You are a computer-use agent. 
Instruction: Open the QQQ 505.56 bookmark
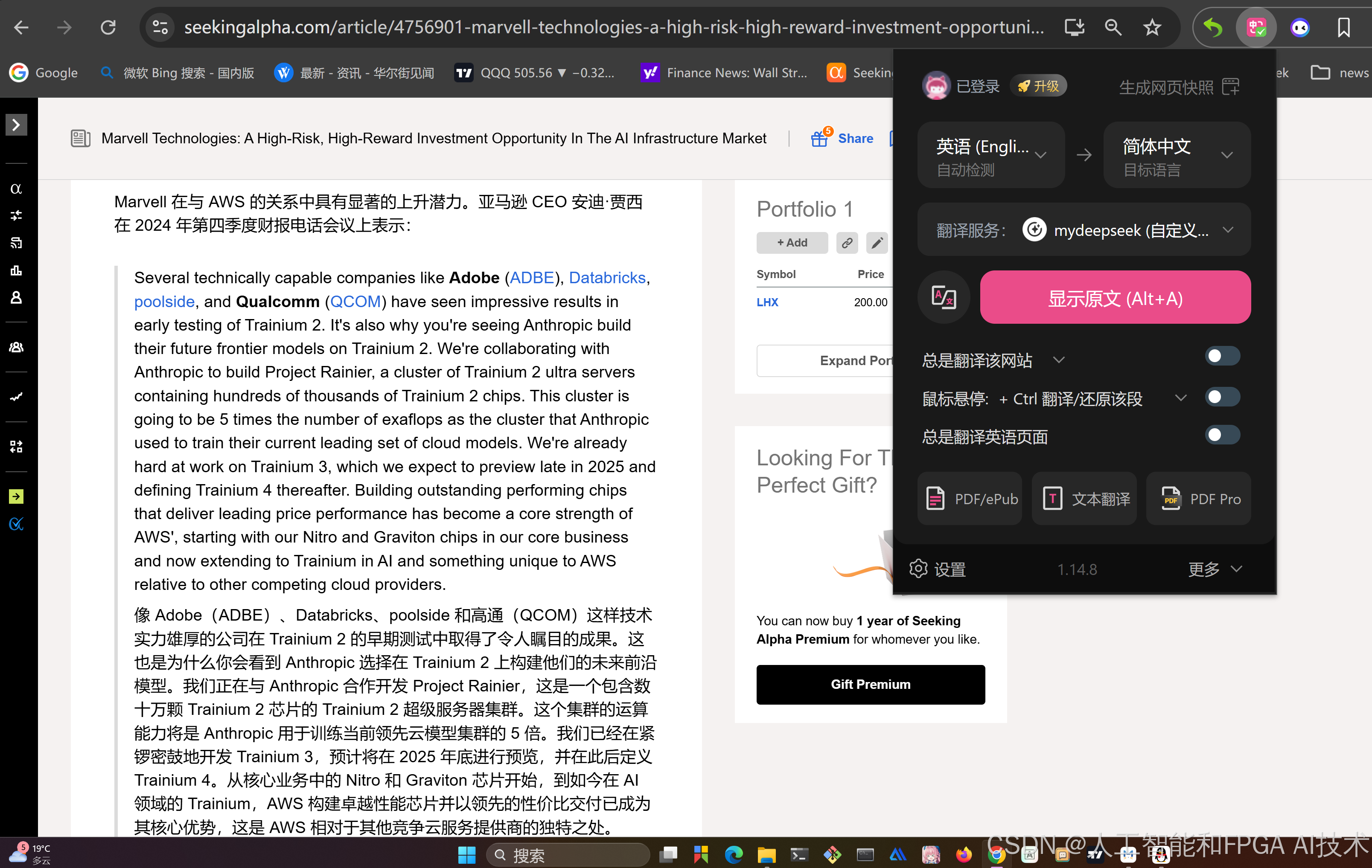tap(534, 73)
